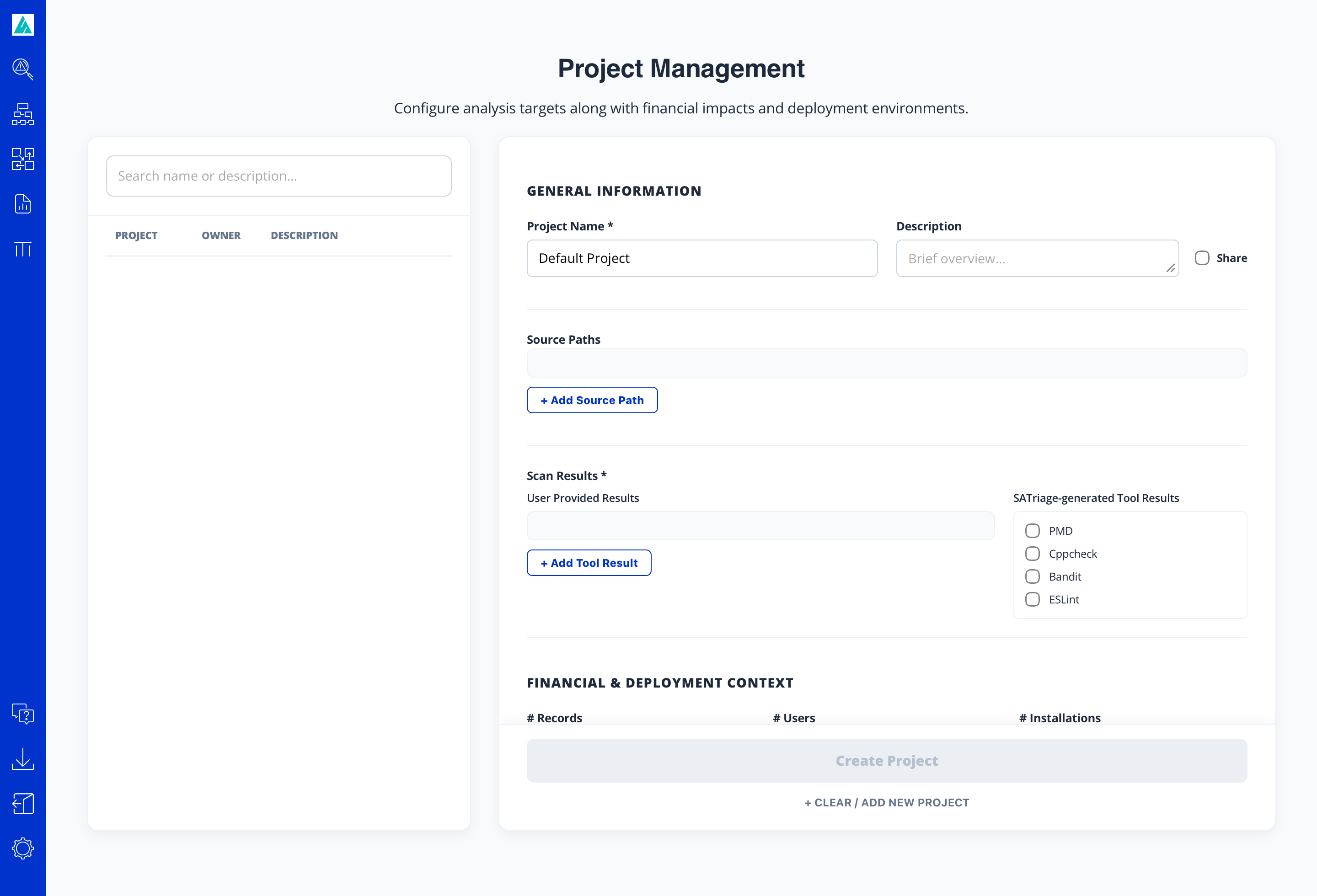The image size is (1317, 896).
Task: Click the description textarea resize handle
Action: click(x=1171, y=268)
